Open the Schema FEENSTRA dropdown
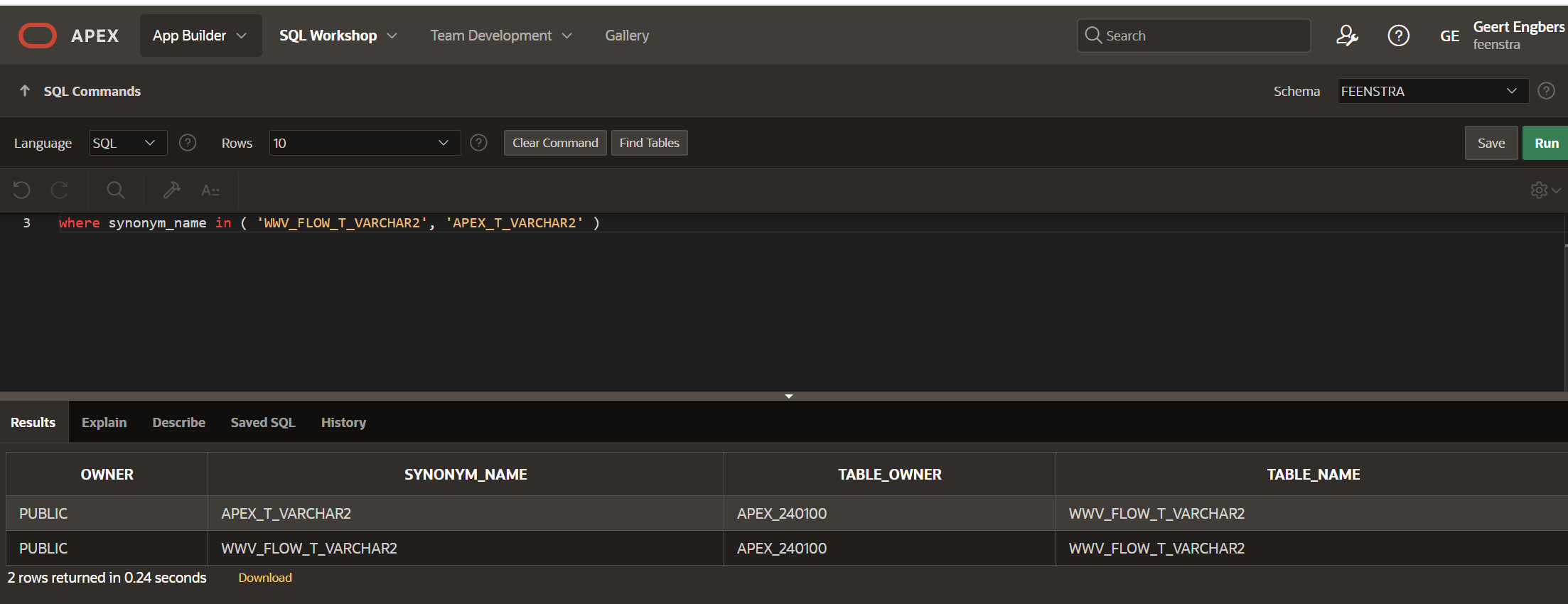The height and width of the screenshot is (604, 1568). 1433,91
